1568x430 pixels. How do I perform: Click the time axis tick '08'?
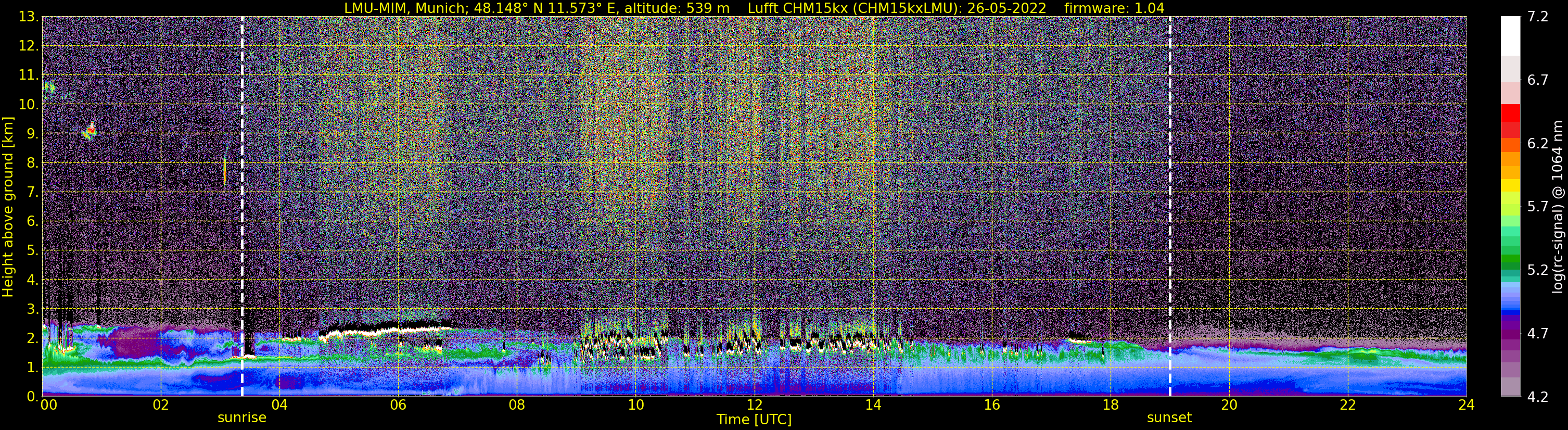(517, 405)
